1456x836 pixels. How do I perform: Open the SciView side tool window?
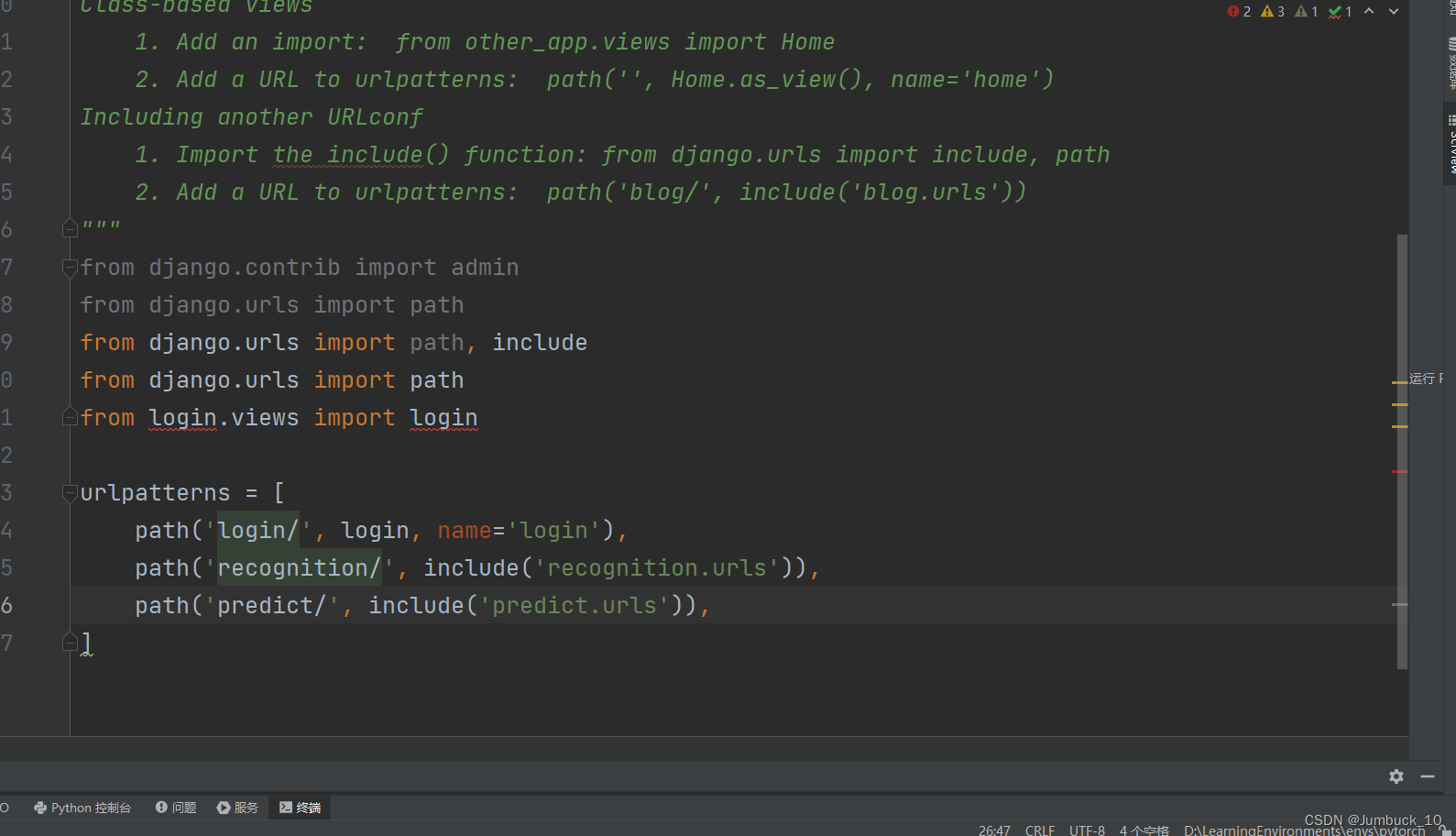[x=1451, y=144]
